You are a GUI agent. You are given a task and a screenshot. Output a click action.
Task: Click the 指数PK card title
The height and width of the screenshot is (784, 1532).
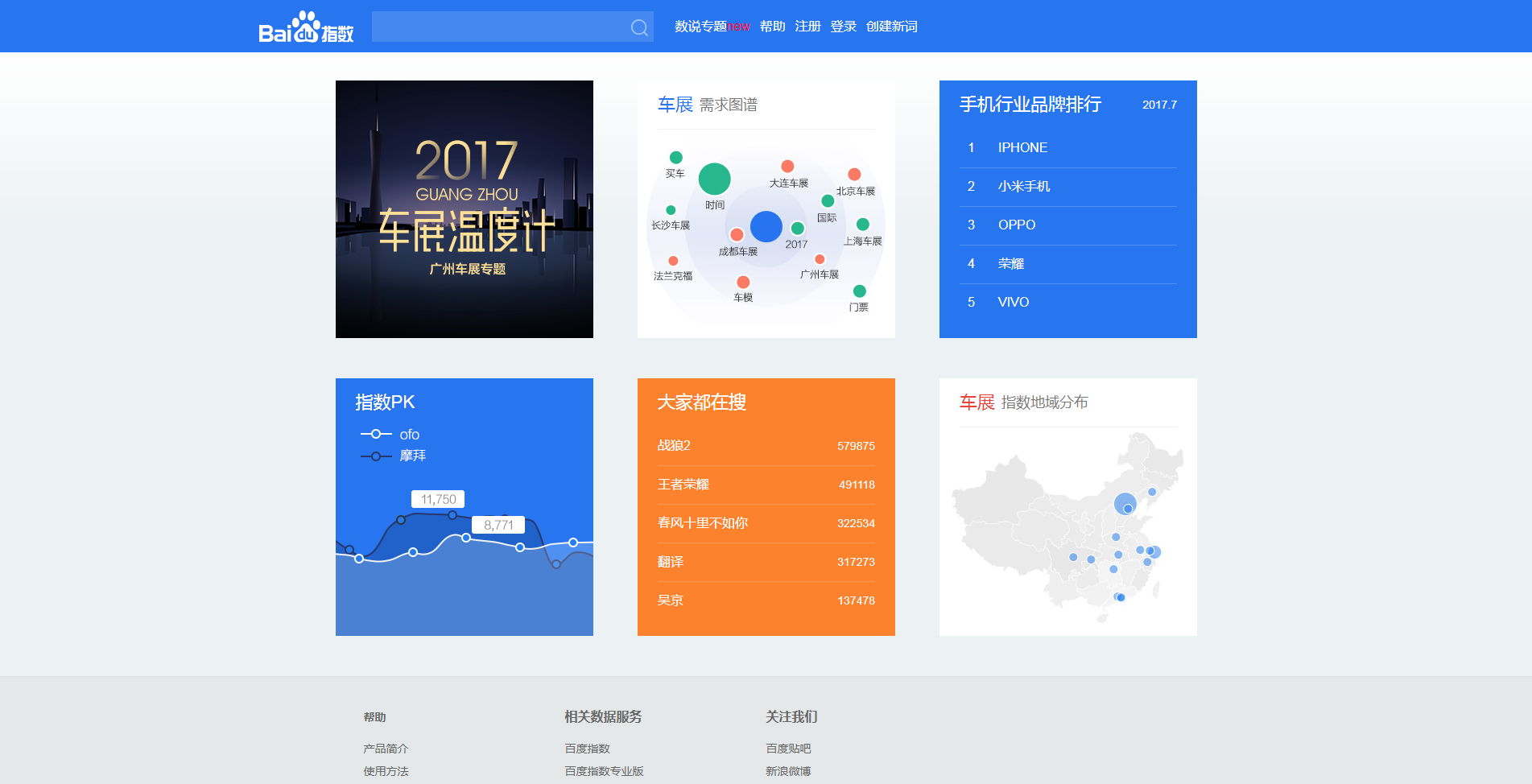385,402
